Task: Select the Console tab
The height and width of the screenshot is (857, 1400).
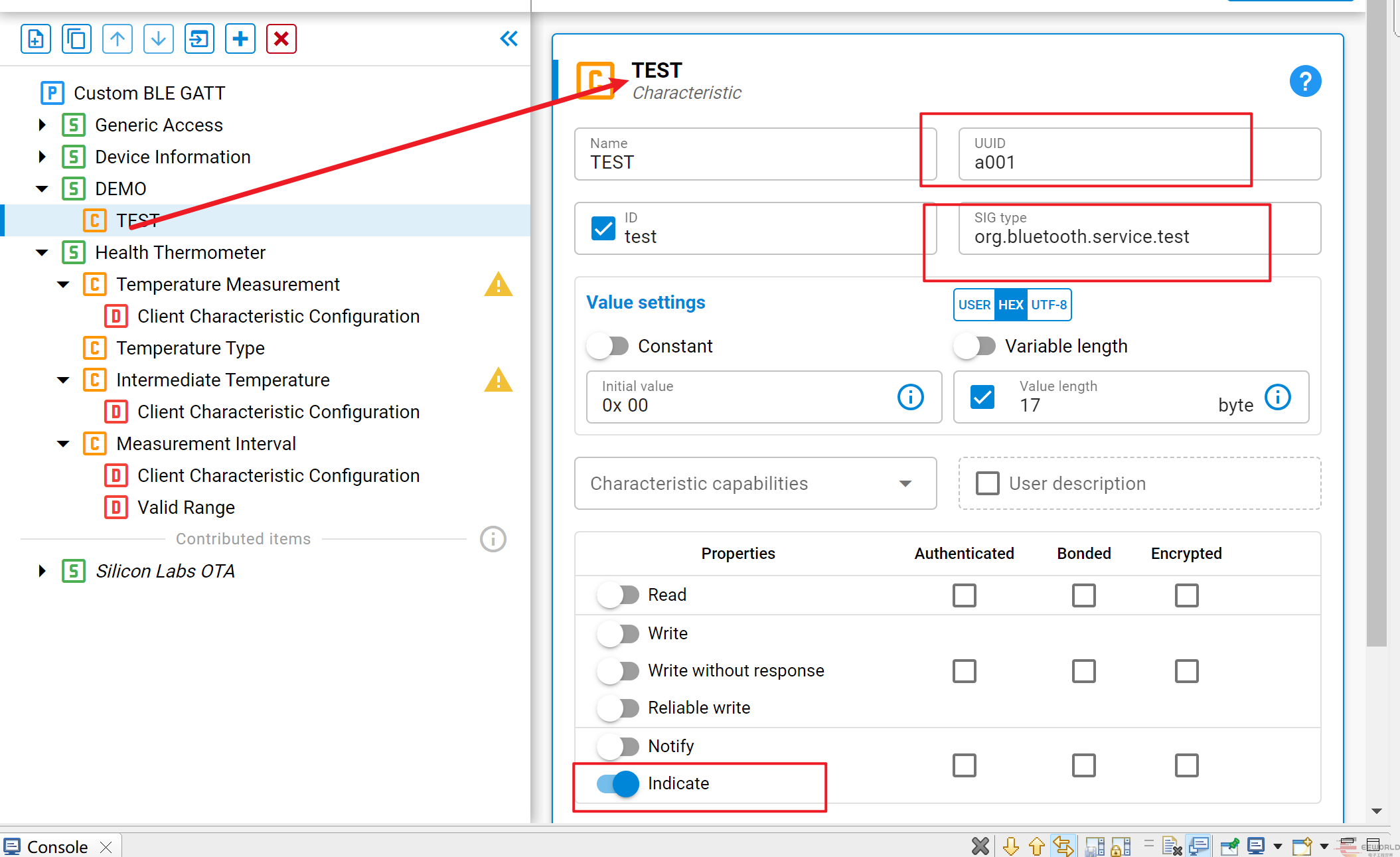Action: [x=56, y=846]
